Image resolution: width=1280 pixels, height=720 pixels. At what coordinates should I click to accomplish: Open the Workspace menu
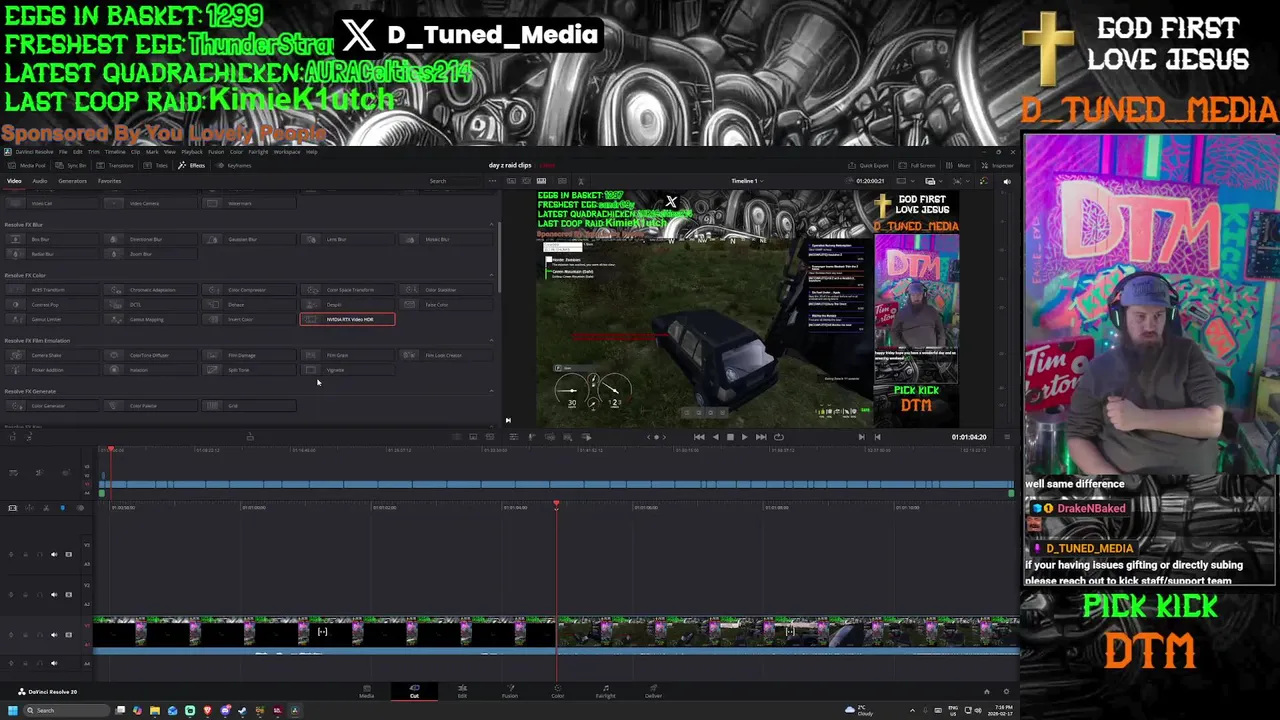pos(287,152)
